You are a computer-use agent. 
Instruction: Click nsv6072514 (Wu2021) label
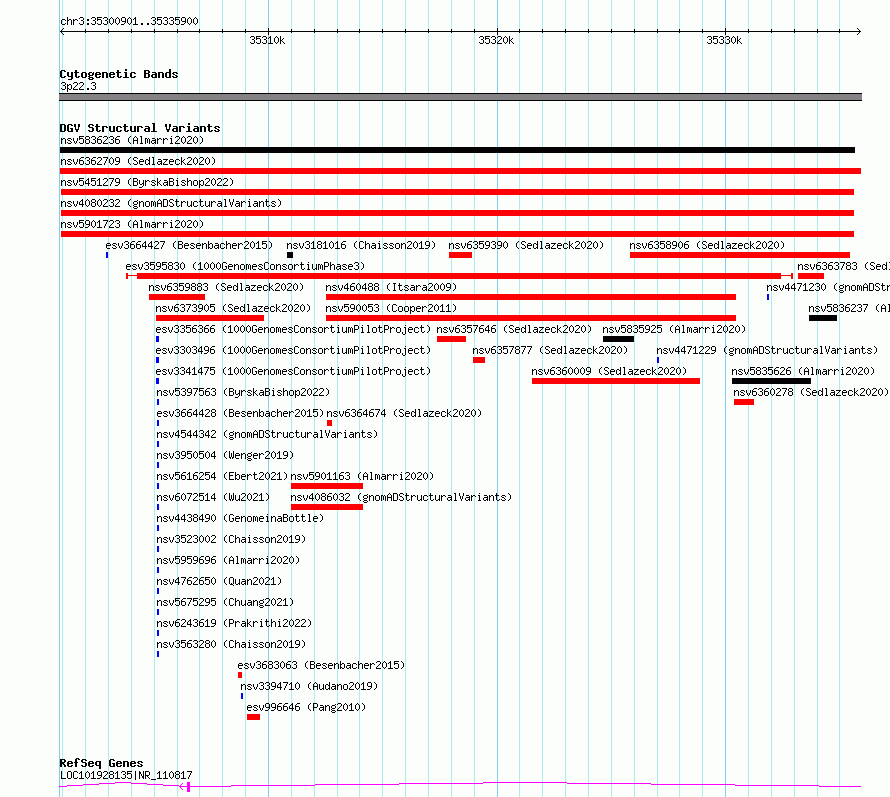[213, 497]
